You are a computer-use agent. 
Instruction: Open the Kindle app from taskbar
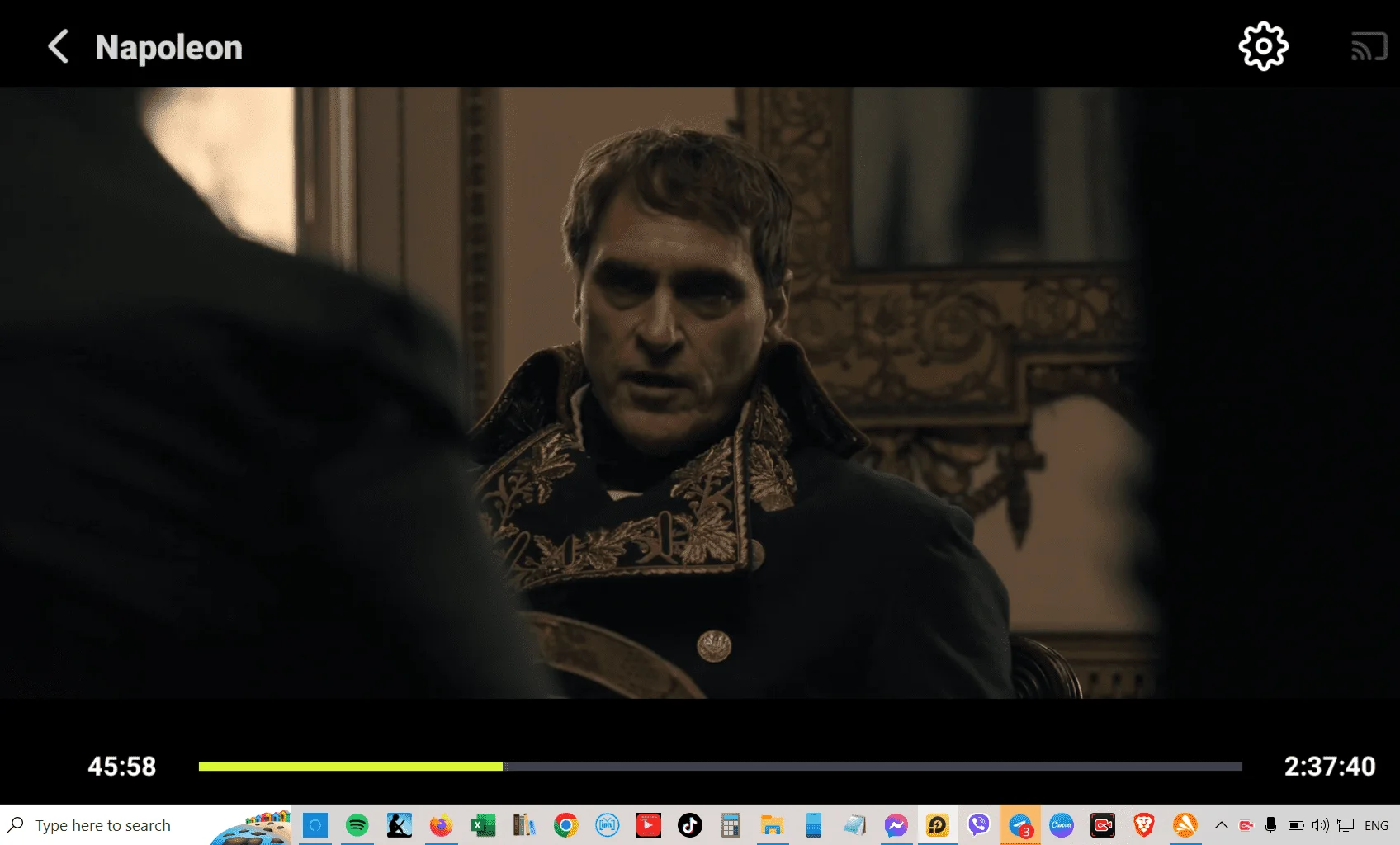(400, 825)
